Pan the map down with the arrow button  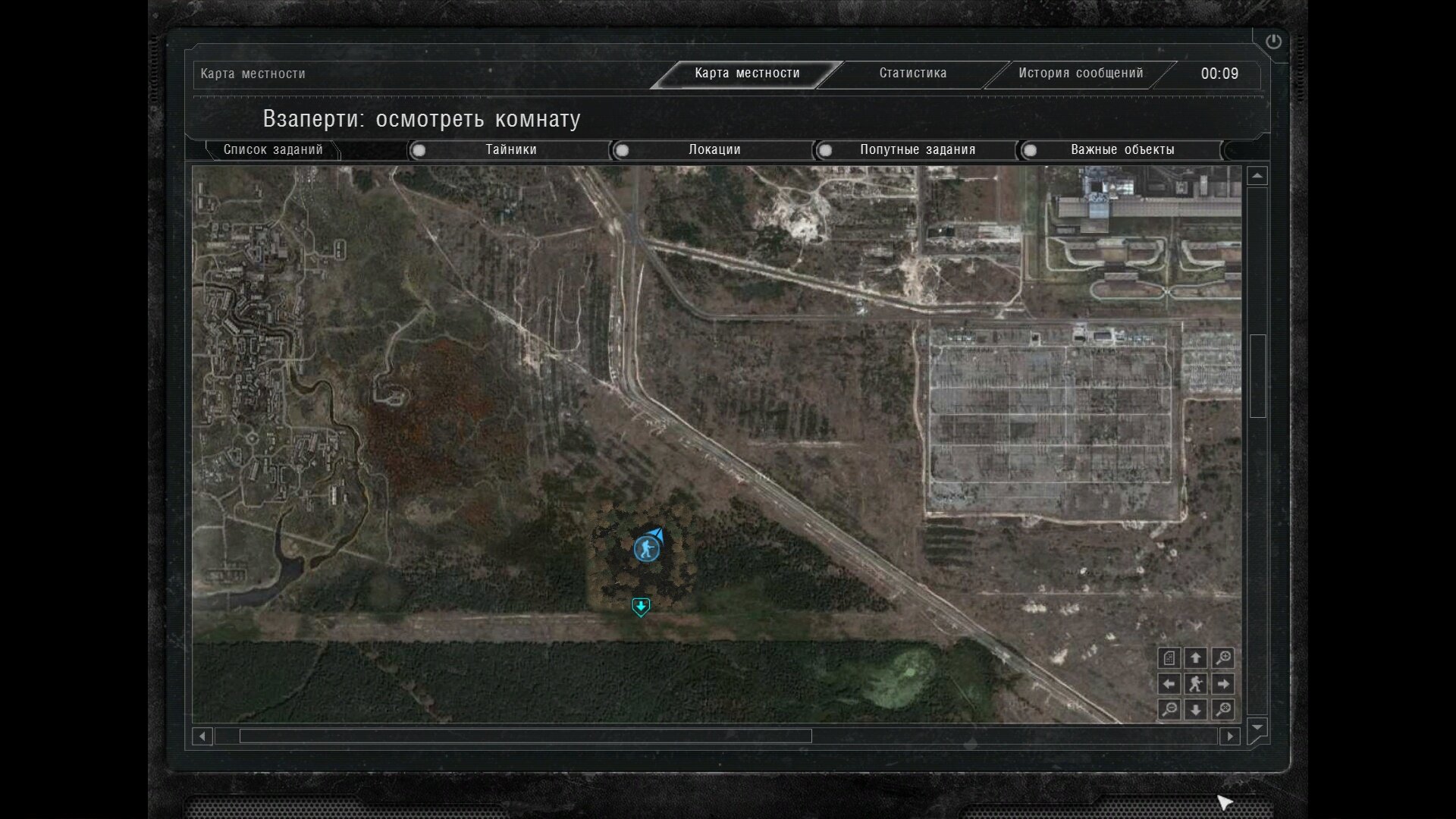(x=1196, y=710)
